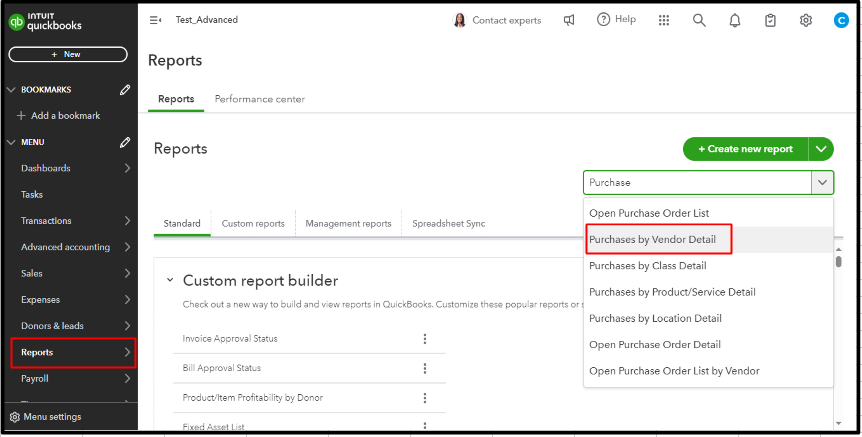Expand the Create new report dropdown arrow
This screenshot has height=437, width=862.
821,149
